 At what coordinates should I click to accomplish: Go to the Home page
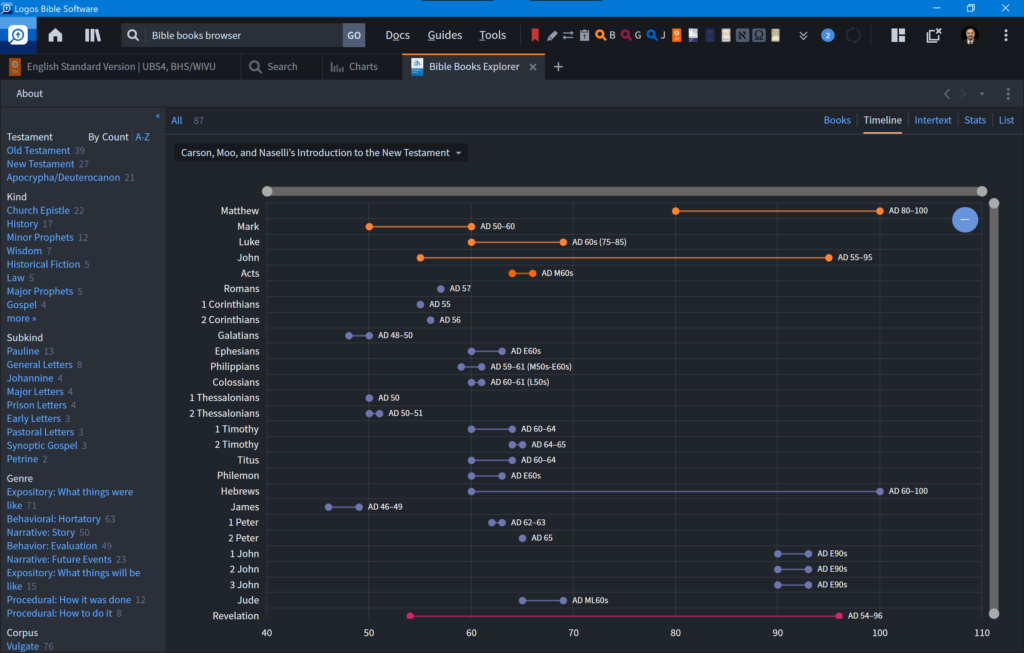click(x=56, y=35)
